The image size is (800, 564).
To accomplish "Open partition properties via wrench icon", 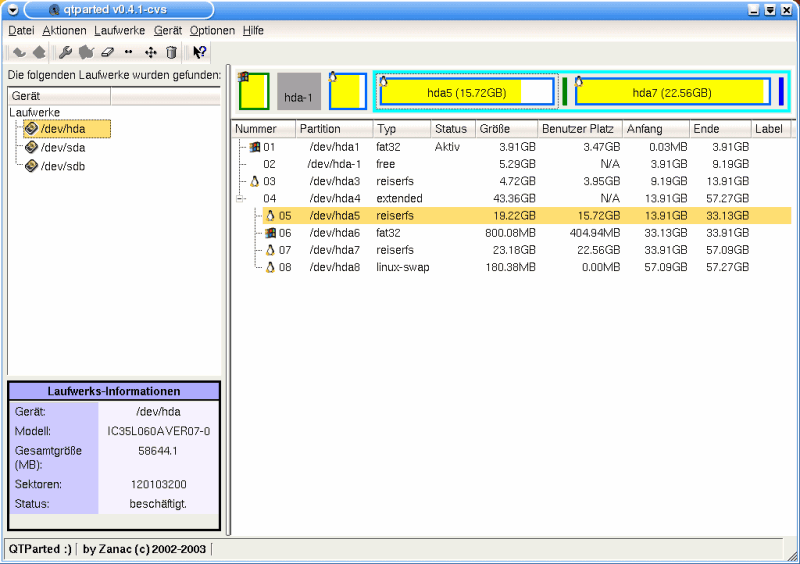I will tap(66, 52).
